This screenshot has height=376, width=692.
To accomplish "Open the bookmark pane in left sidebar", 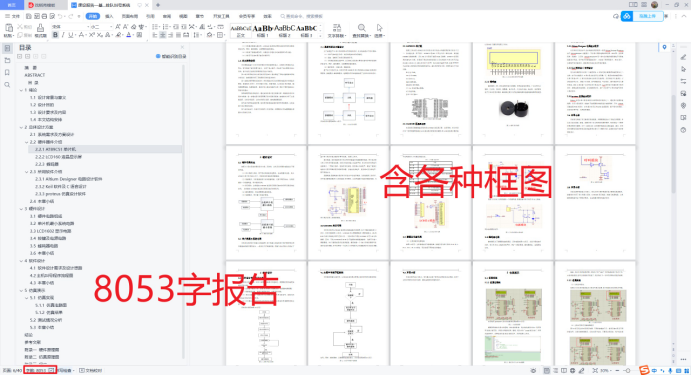I will point(7,72).
